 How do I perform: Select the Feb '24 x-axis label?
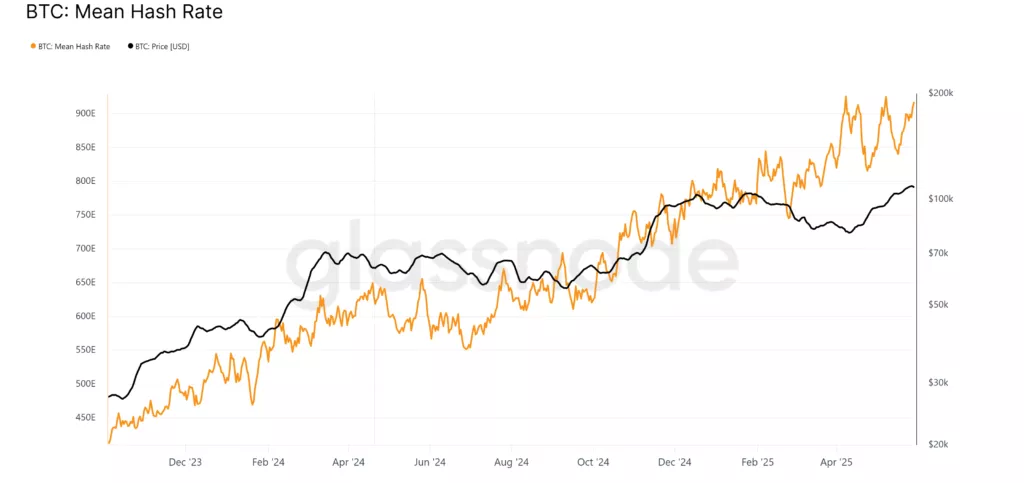tap(267, 463)
